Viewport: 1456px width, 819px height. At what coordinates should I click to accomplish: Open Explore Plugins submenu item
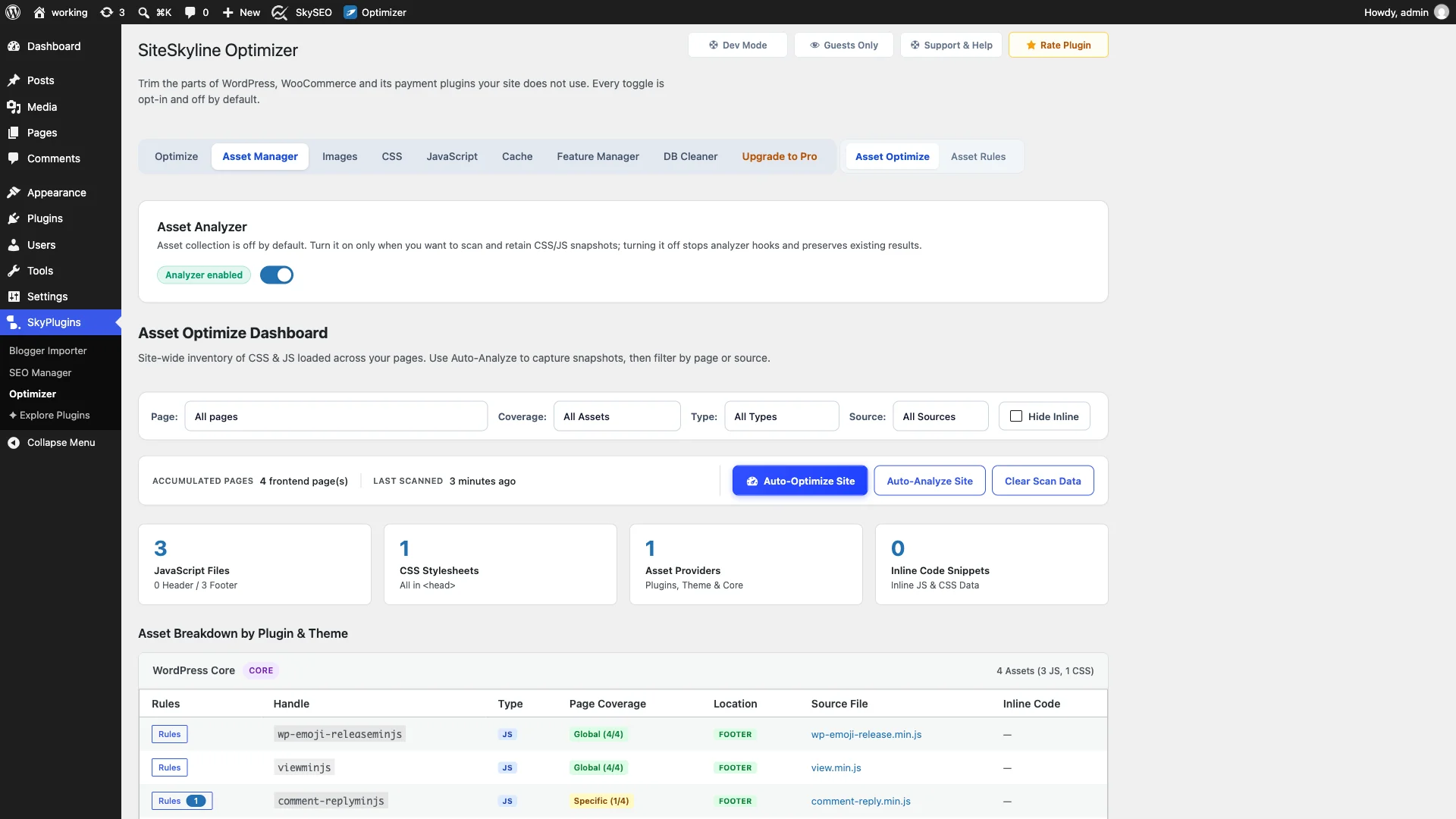pos(49,416)
